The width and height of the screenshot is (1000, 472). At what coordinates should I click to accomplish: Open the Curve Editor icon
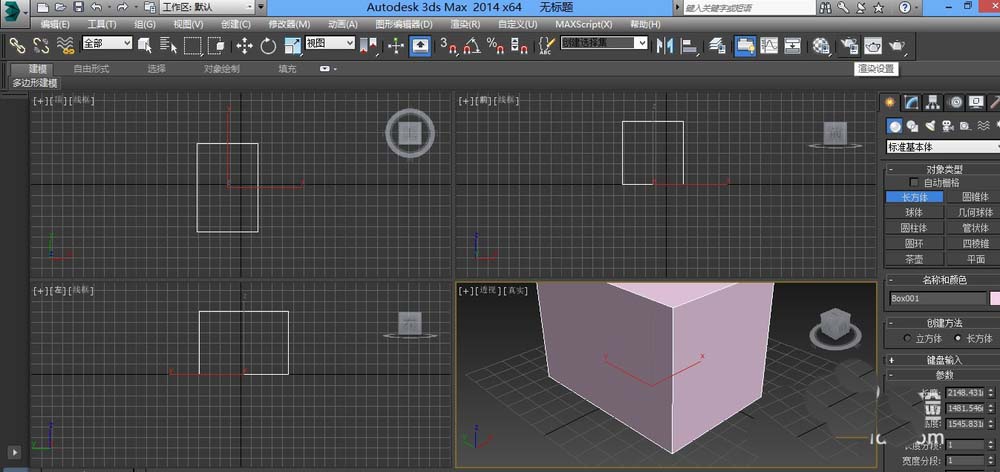click(769, 45)
